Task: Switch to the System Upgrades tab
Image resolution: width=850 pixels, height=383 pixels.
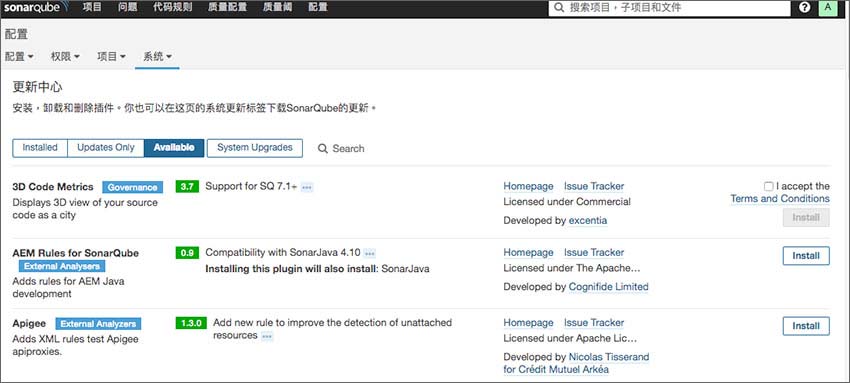Action: tap(255, 148)
